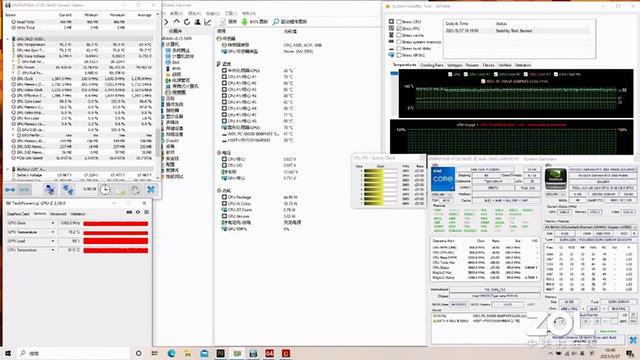640x360 pixels.
Task: Click the refresh icon in AIDA64 toolbar
Action: point(187,22)
